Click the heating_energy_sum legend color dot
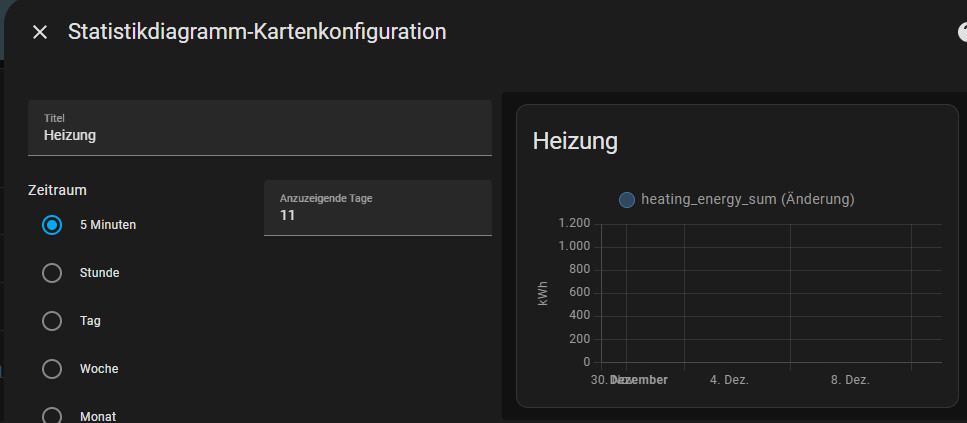Image resolution: width=967 pixels, height=423 pixels. click(627, 200)
